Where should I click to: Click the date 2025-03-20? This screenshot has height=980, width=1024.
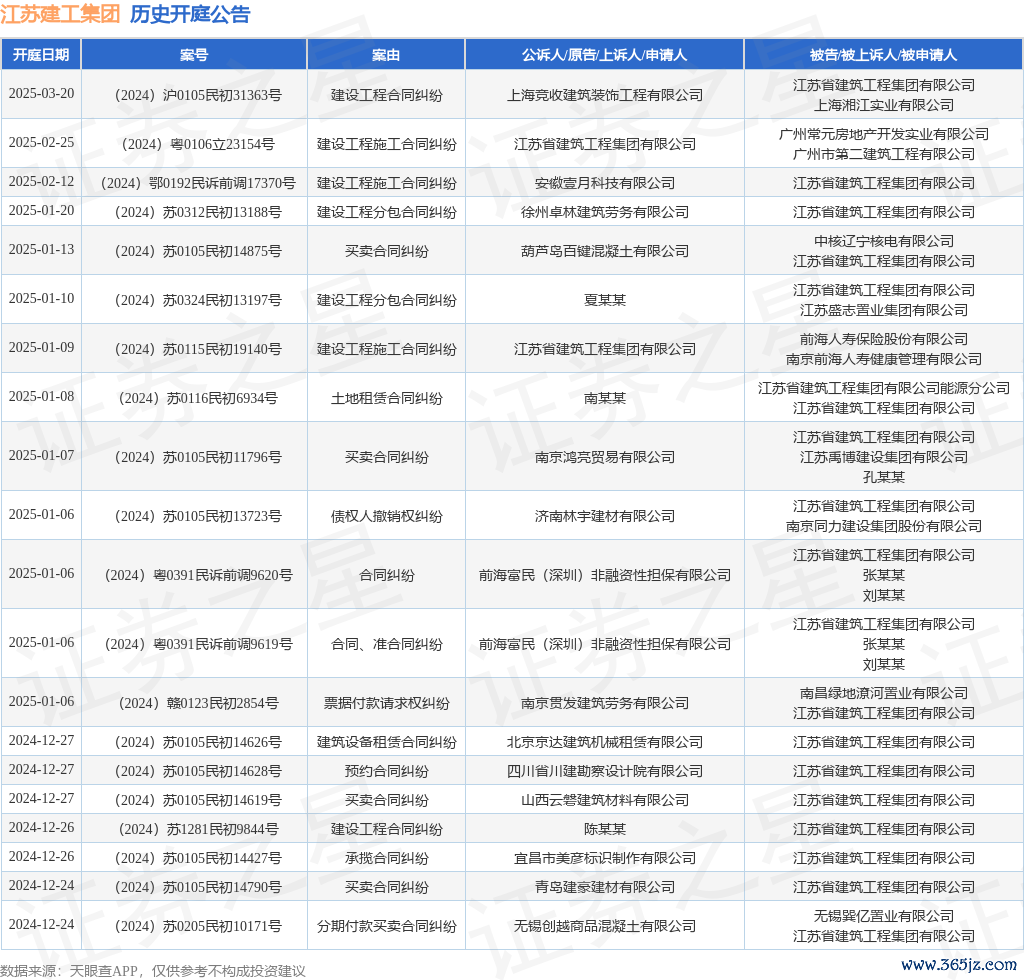[x=41, y=93]
